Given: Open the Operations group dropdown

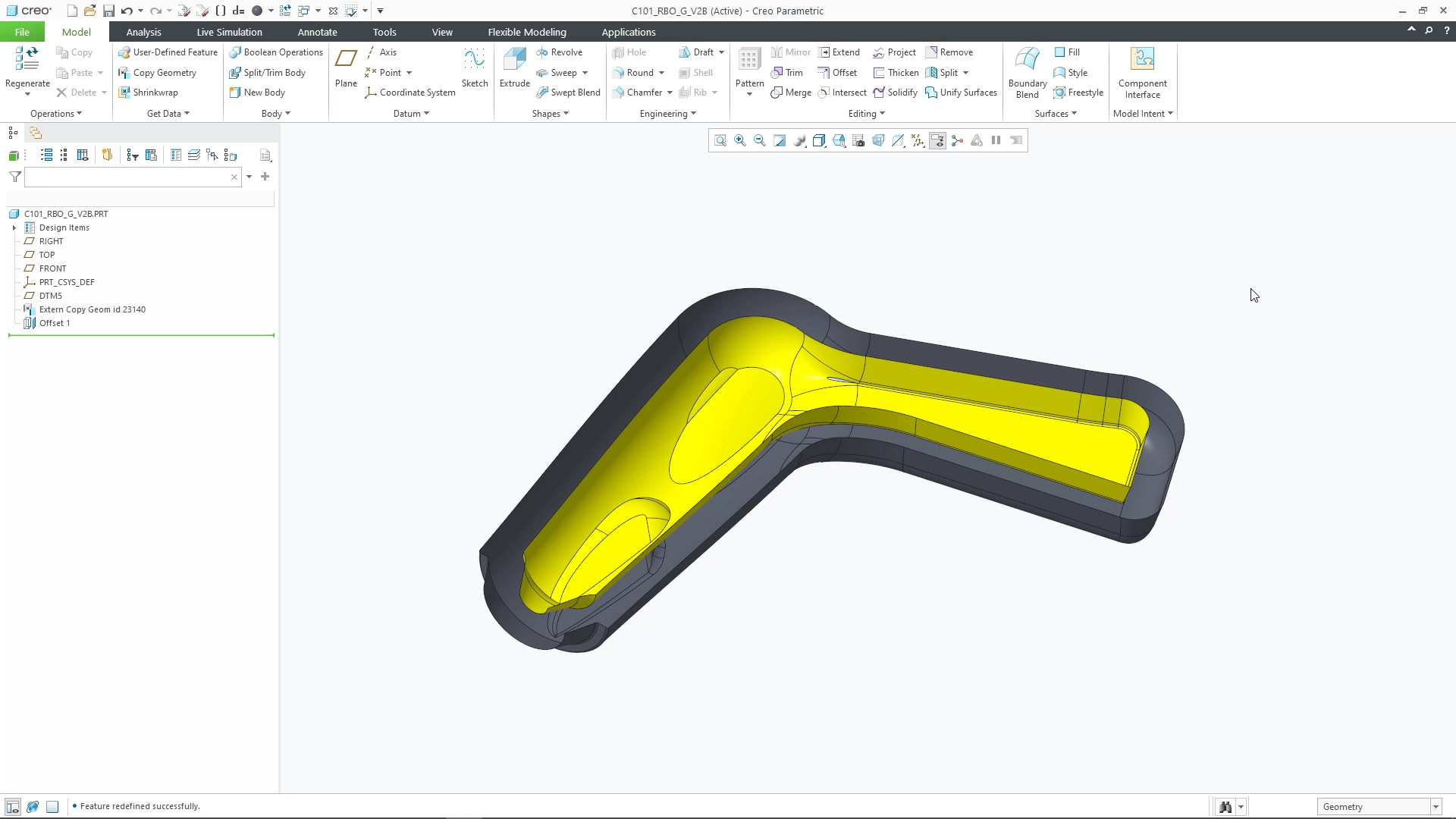Looking at the screenshot, I should click(56, 114).
